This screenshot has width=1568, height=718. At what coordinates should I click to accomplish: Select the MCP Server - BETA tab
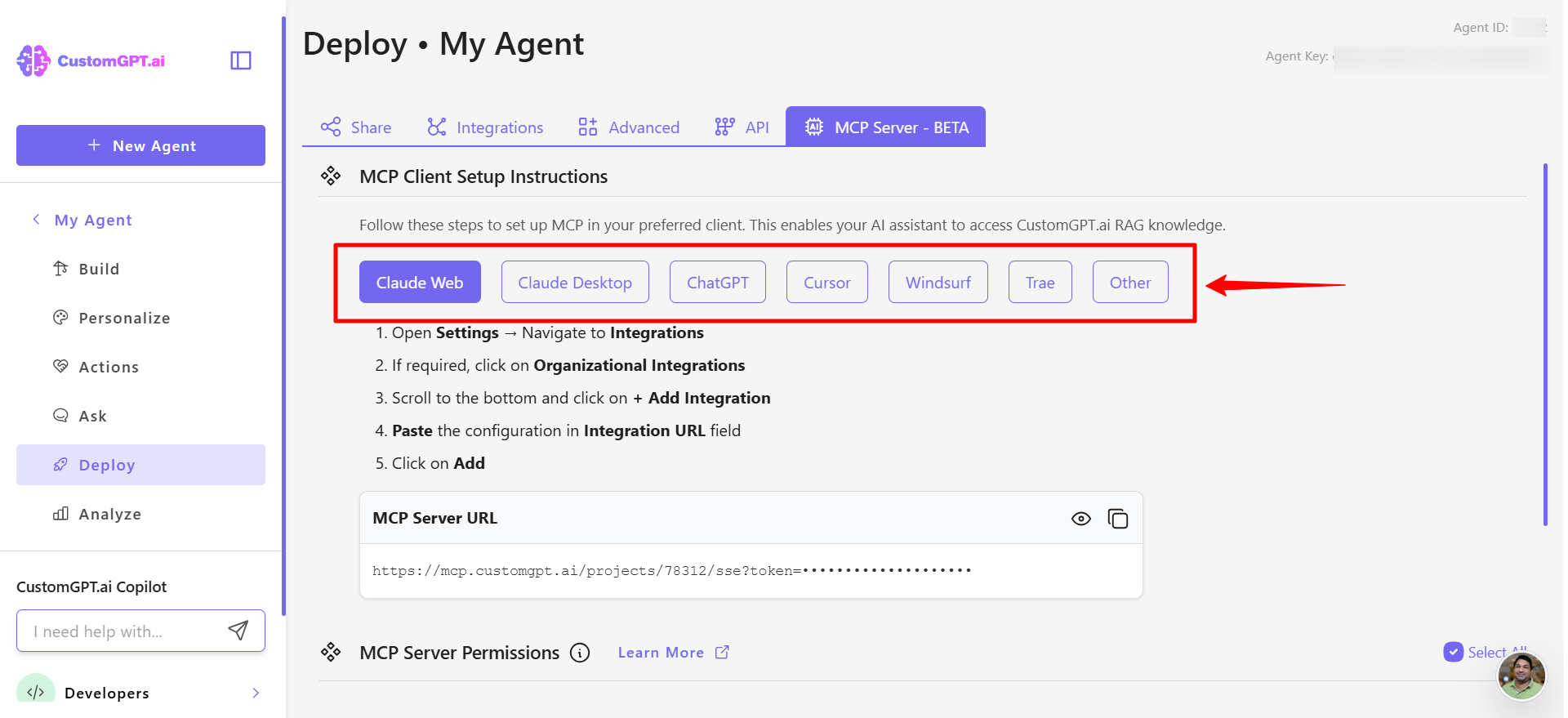tap(885, 127)
